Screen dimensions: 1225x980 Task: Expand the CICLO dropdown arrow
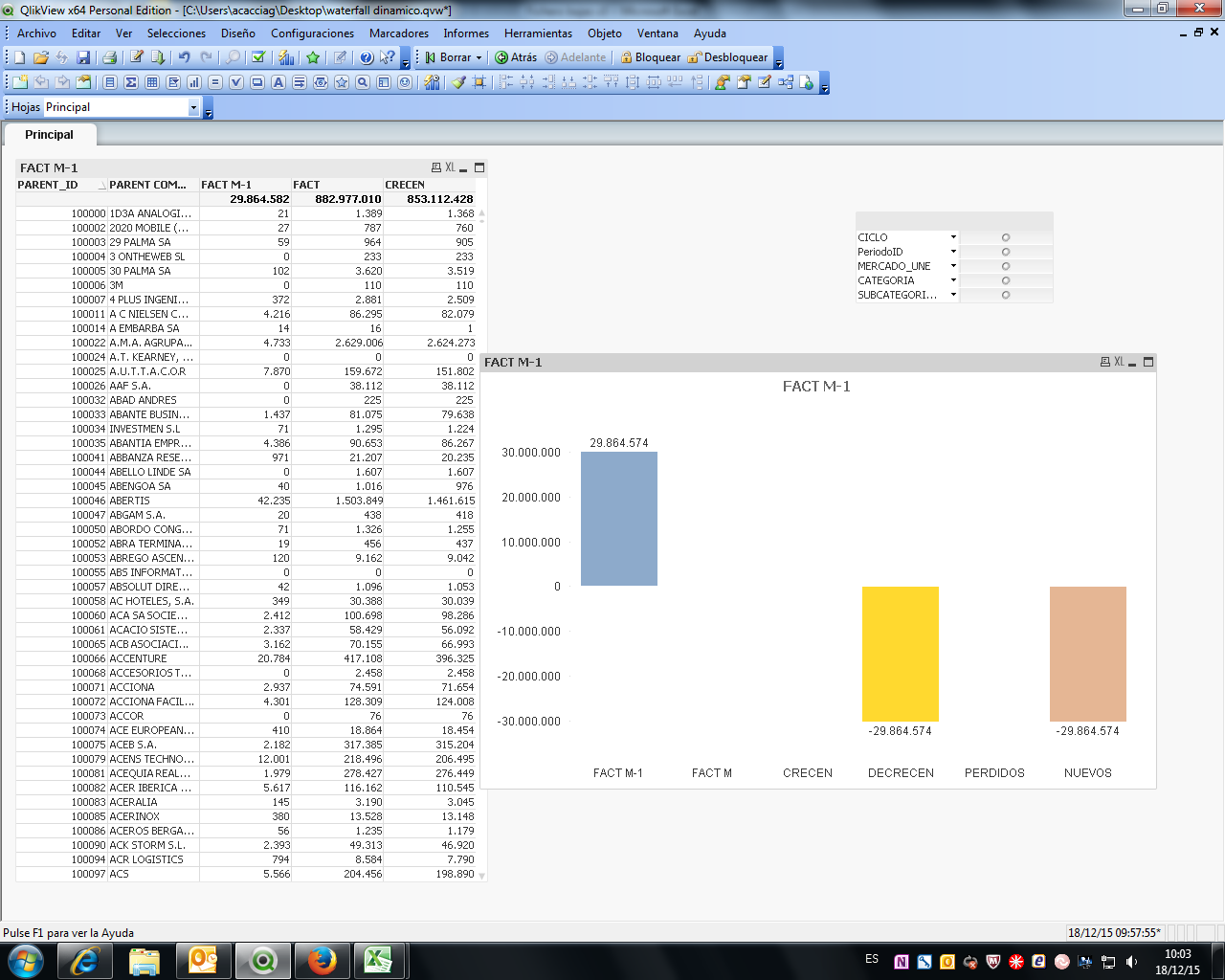[953, 237]
